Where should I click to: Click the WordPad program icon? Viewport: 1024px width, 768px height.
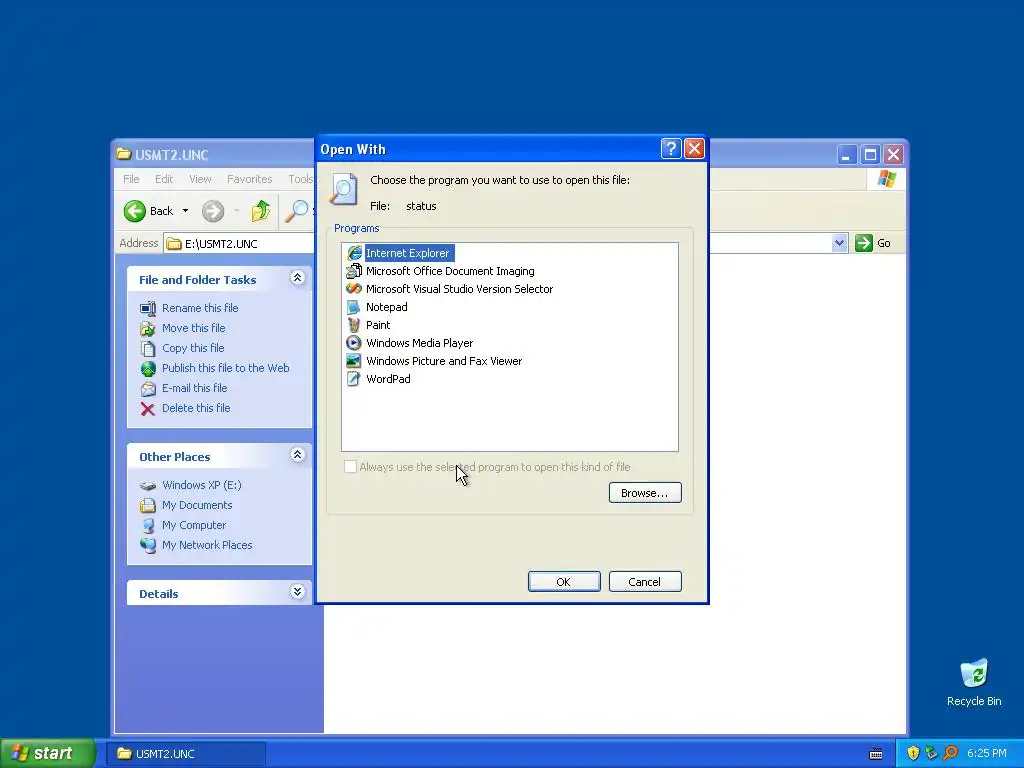point(354,379)
